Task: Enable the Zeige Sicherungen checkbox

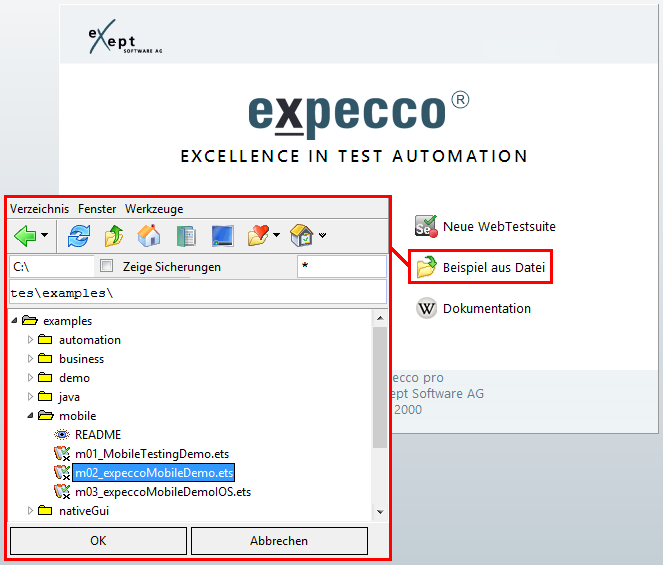Action: (107, 267)
